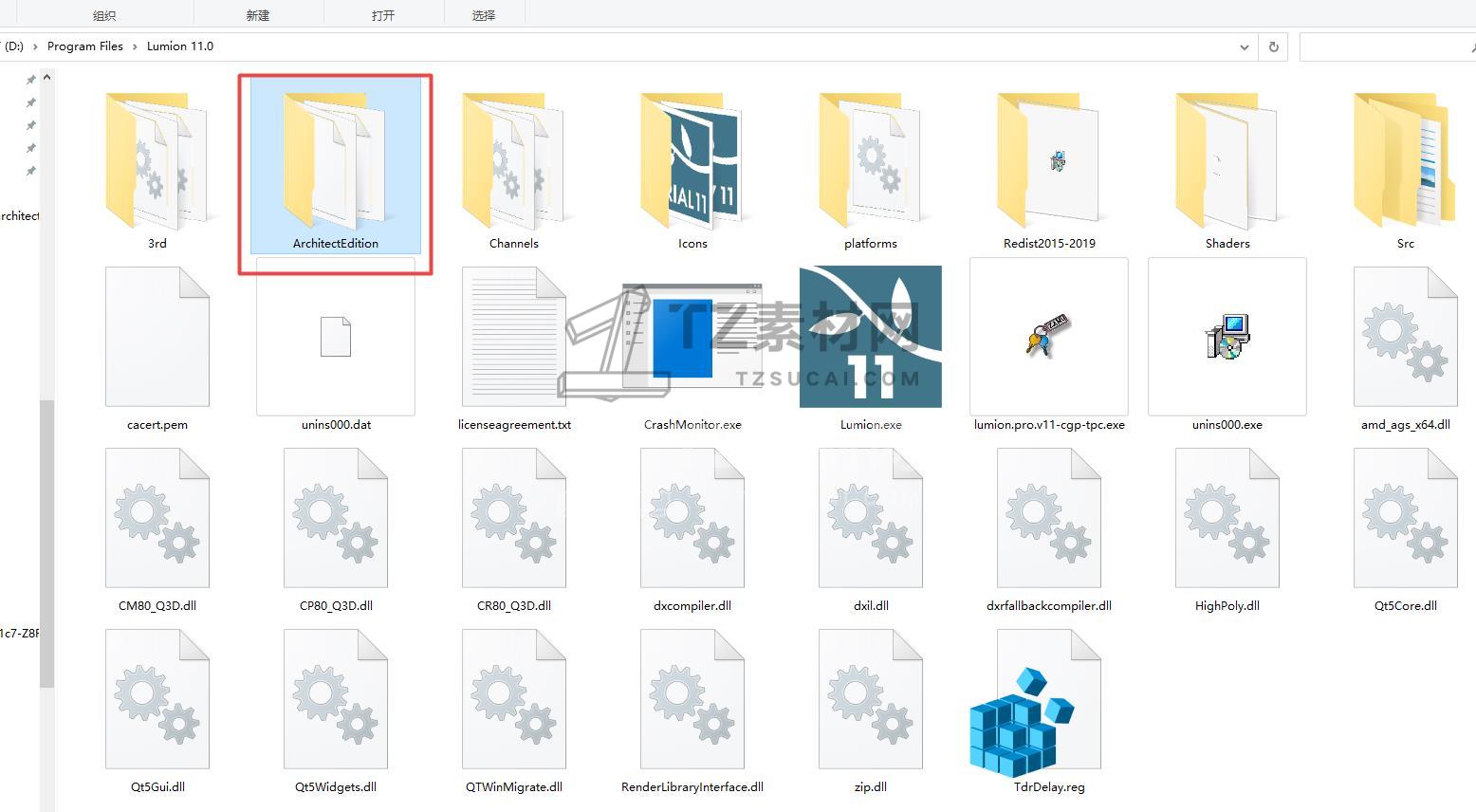Click the HighPoly.dll file name

pyautogui.click(x=1227, y=606)
